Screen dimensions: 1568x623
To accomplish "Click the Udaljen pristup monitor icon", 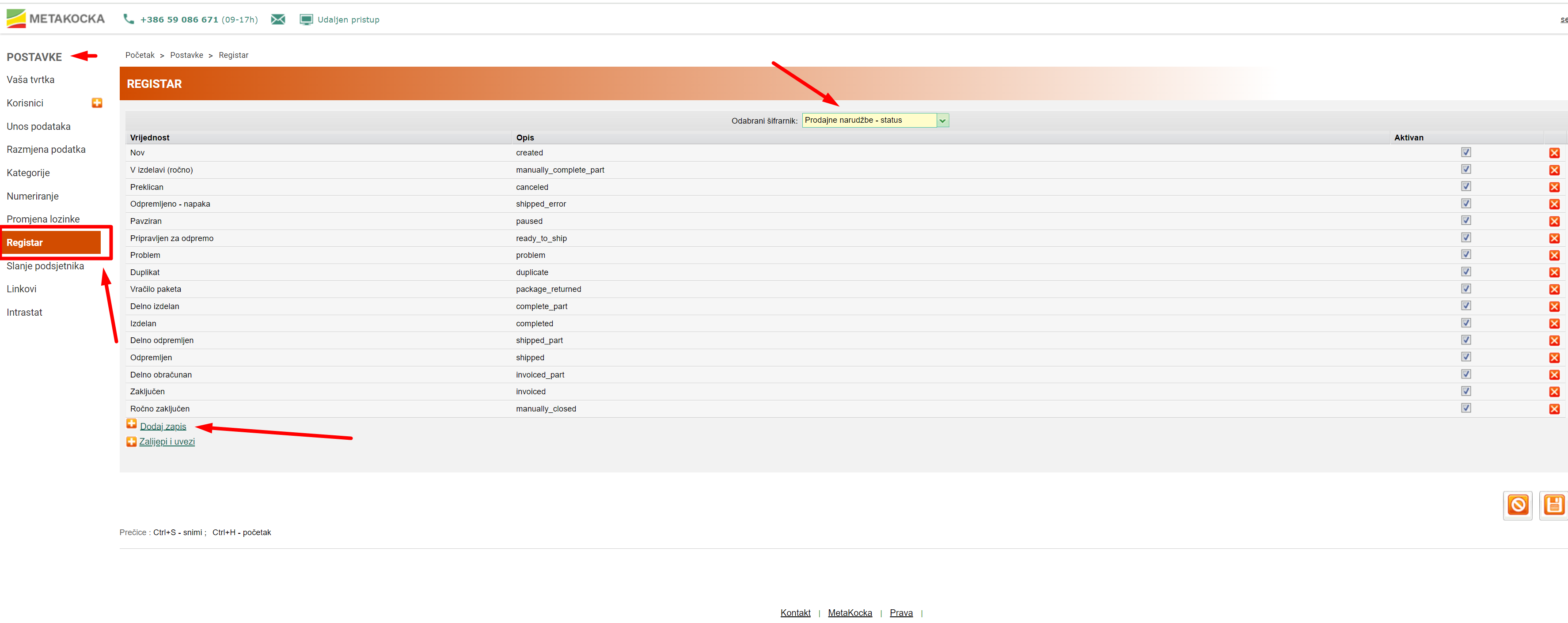I will click(x=306, y=19).
